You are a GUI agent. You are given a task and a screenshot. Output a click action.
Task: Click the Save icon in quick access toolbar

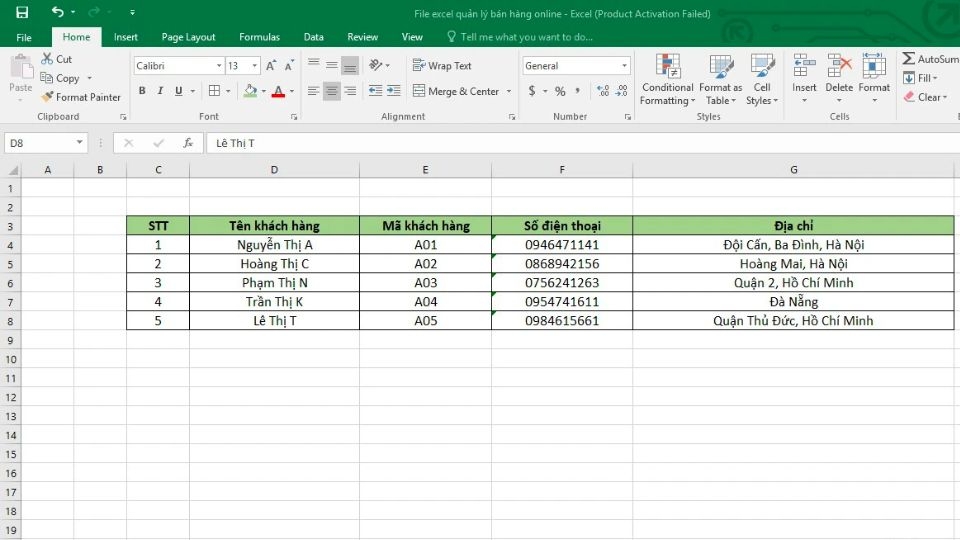[22, 13]
